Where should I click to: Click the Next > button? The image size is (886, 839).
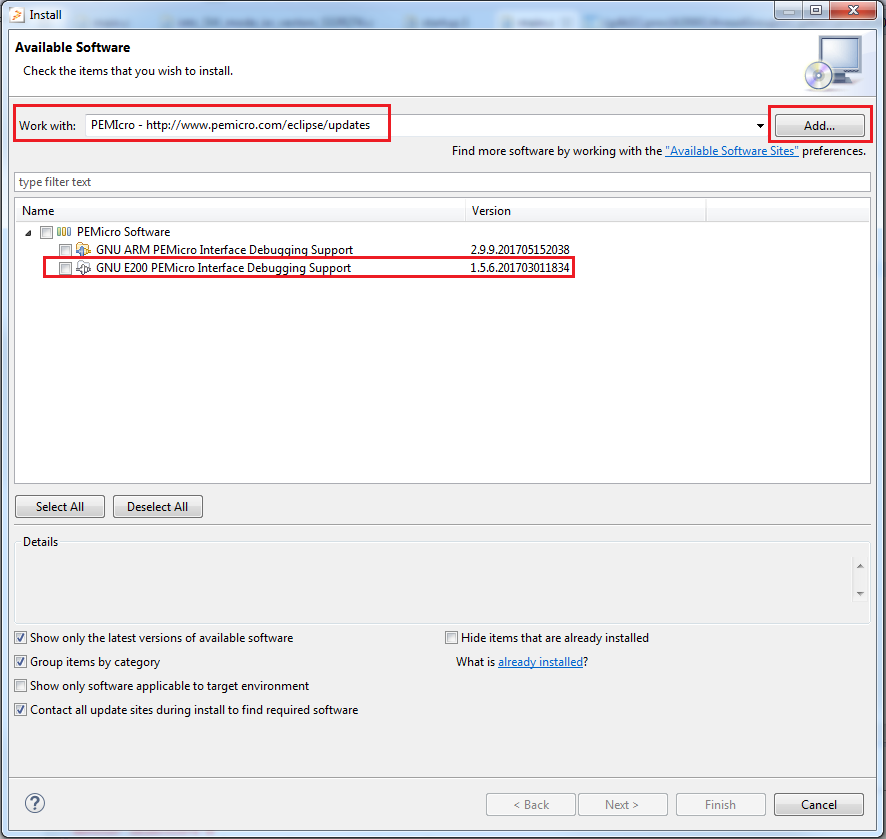(622, 805)
